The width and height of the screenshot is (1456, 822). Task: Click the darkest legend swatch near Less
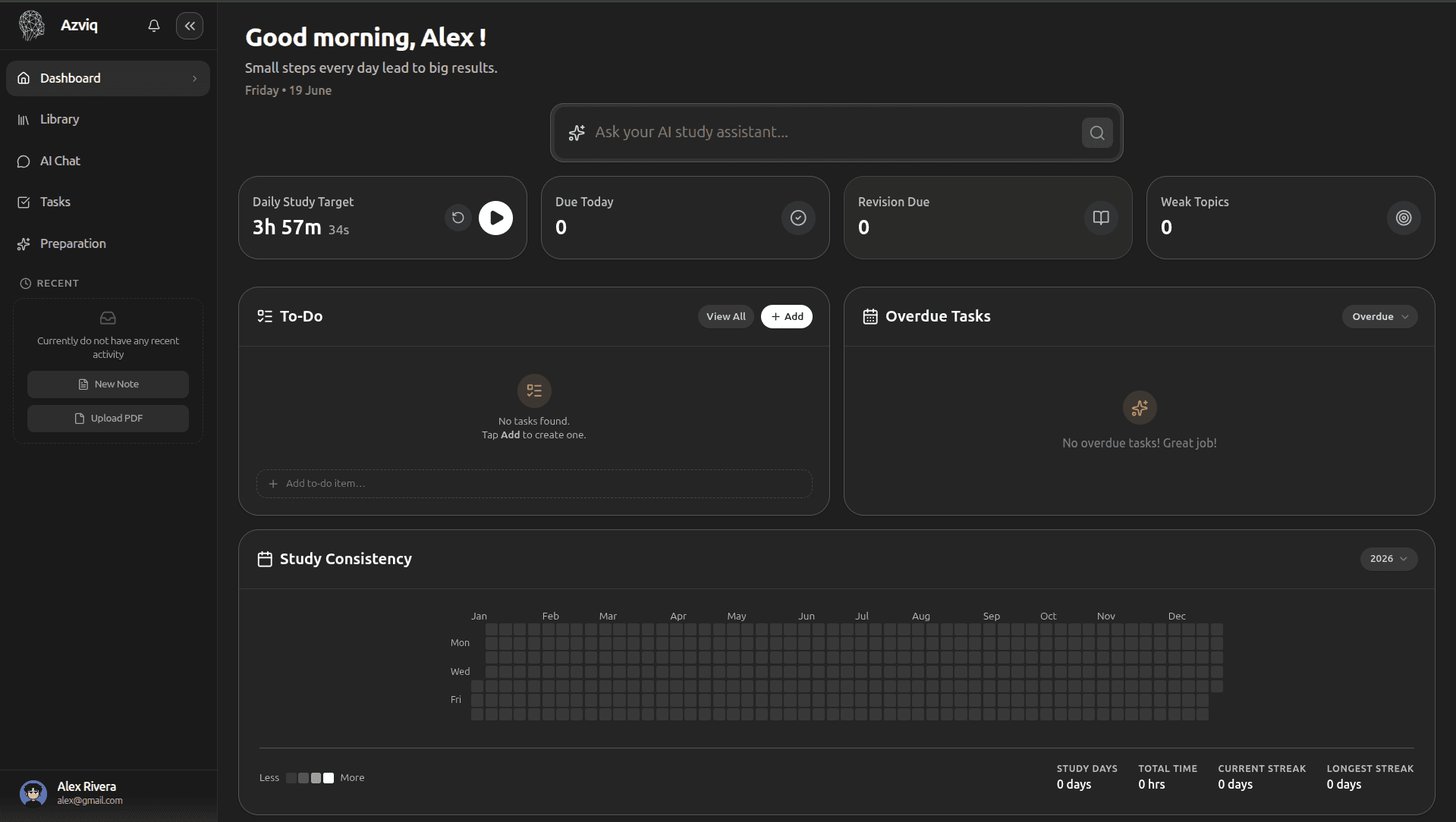[x=291, y=778]
